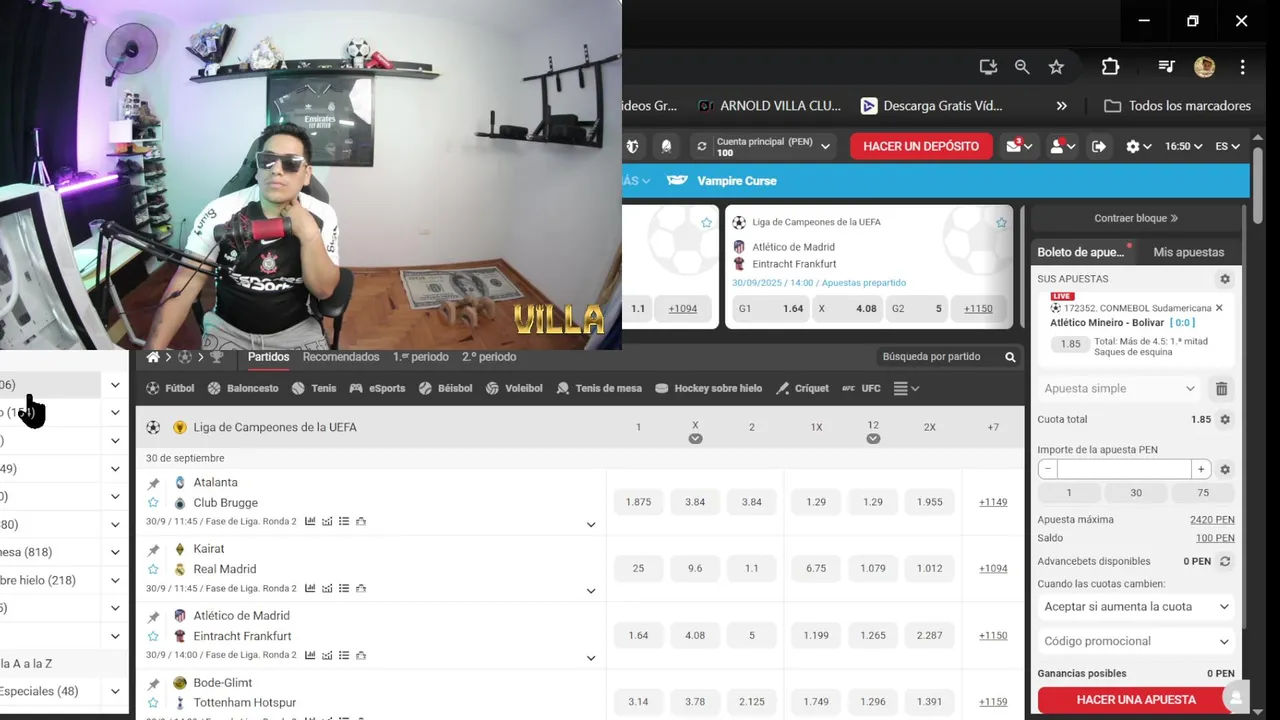
Task: Open +1150 markets on the featured card
Action: coord(978,309)
